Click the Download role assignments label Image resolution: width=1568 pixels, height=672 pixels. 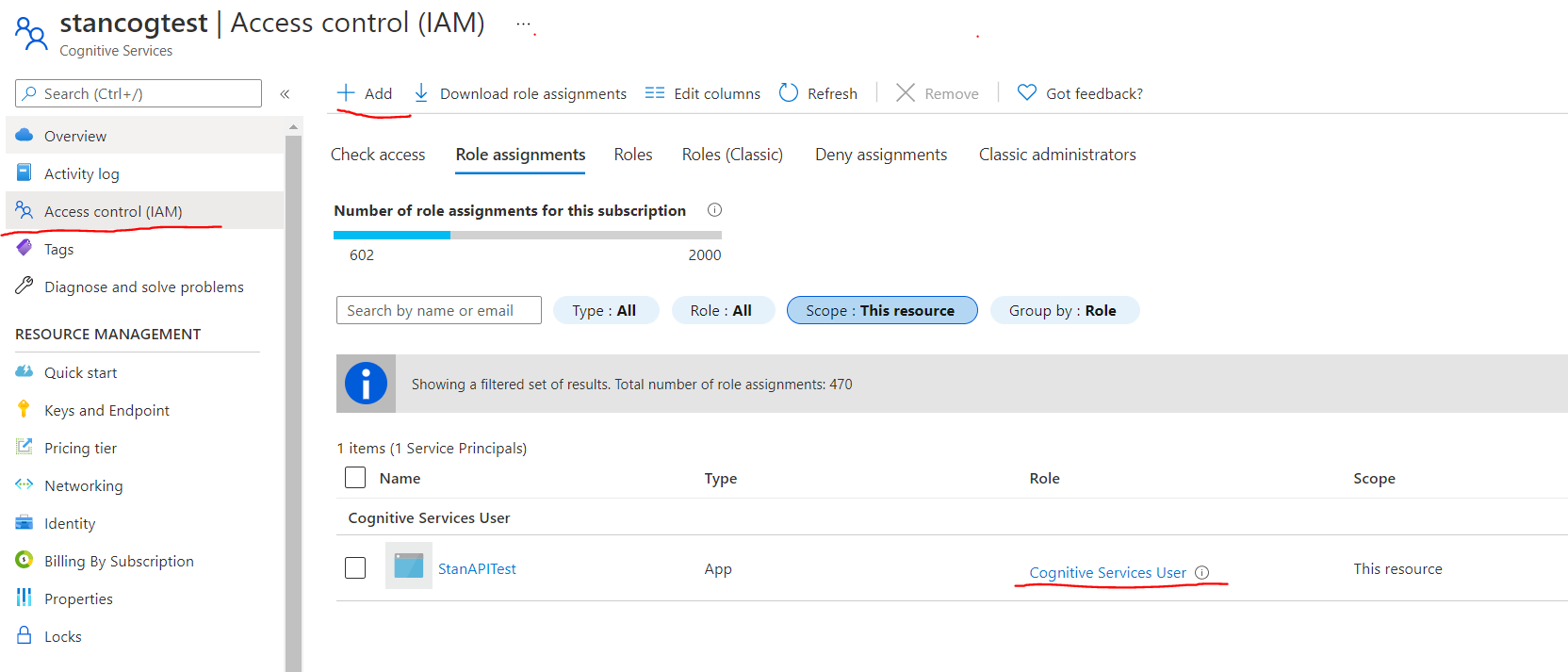point(533,93)
